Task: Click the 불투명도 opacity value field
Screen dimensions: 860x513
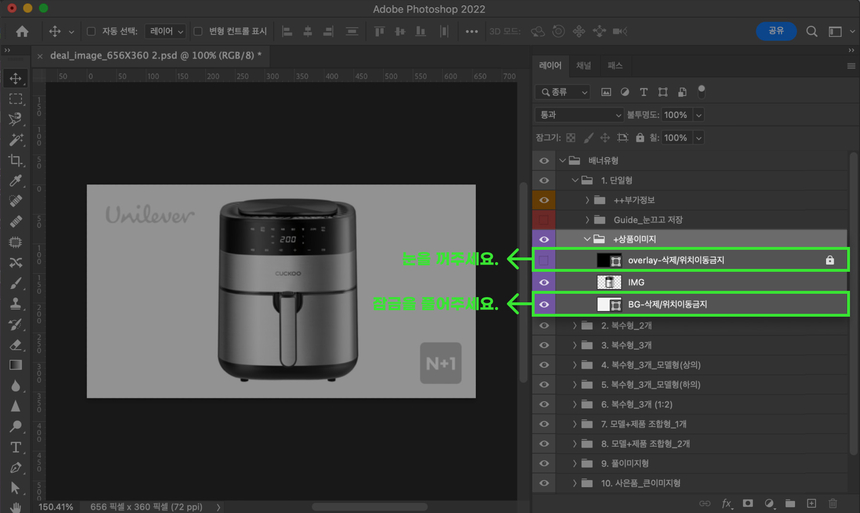Action: point(676,115)
